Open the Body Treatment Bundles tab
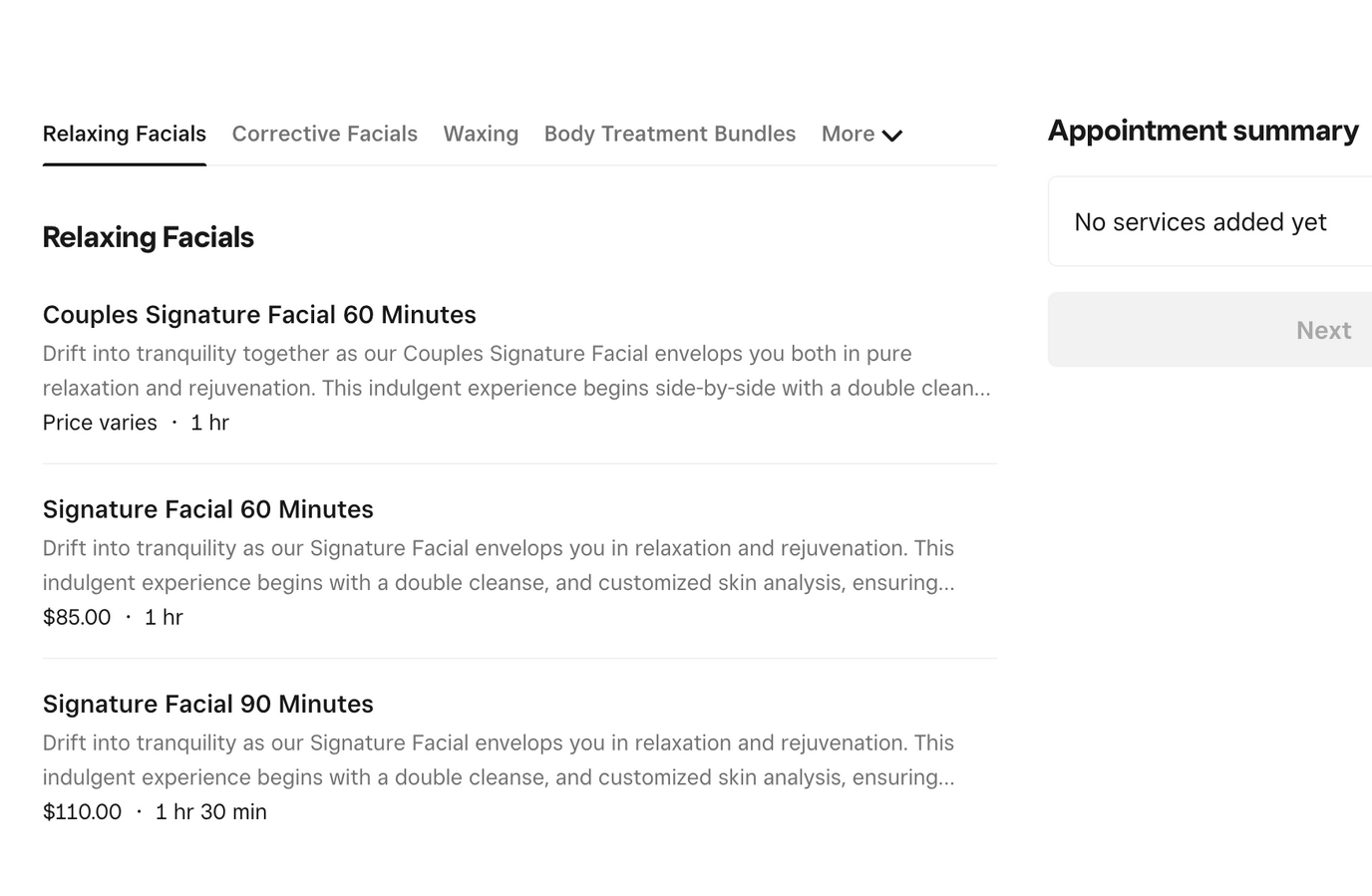 click(669, 134)
